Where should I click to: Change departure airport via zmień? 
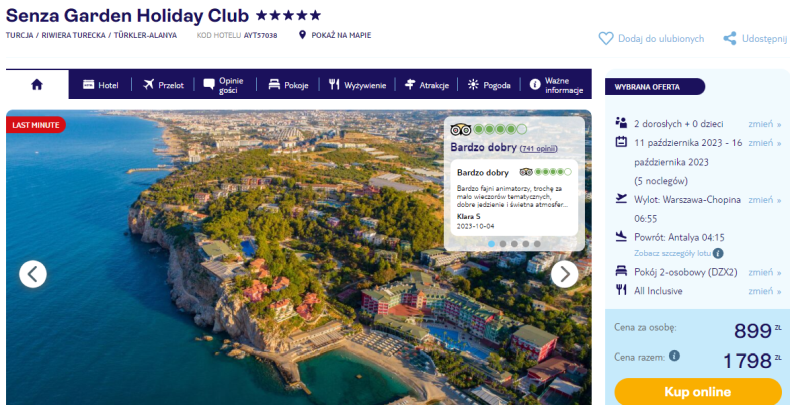(x=764, y=199)
